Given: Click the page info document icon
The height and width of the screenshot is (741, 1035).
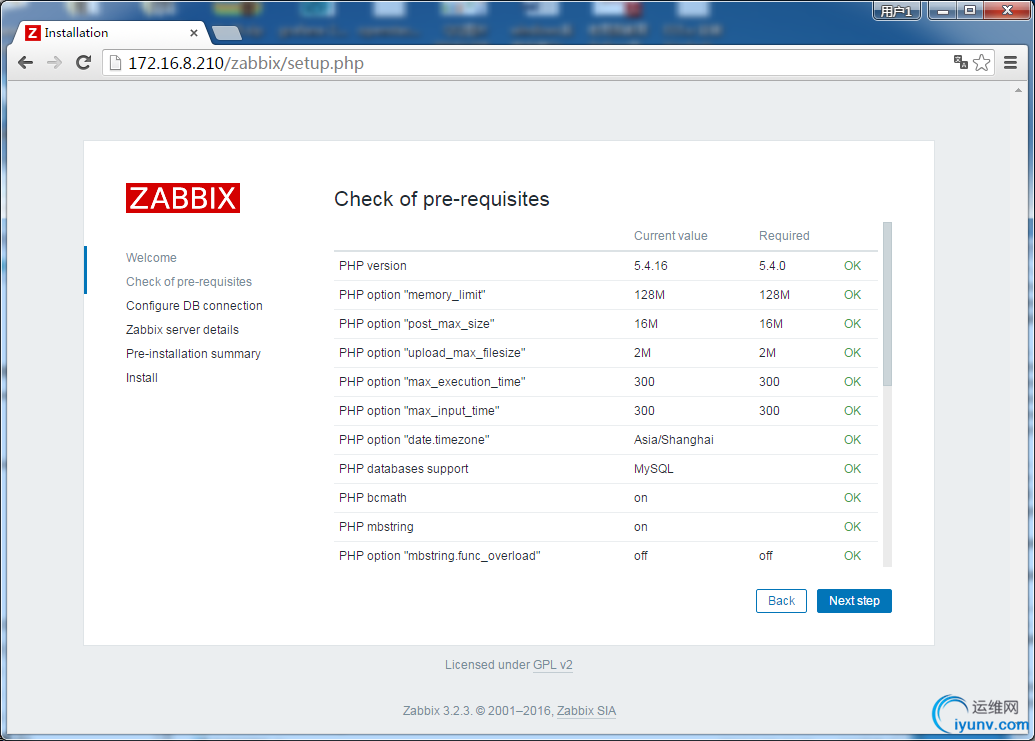Looking at the screenshot, I should (116, 63).
